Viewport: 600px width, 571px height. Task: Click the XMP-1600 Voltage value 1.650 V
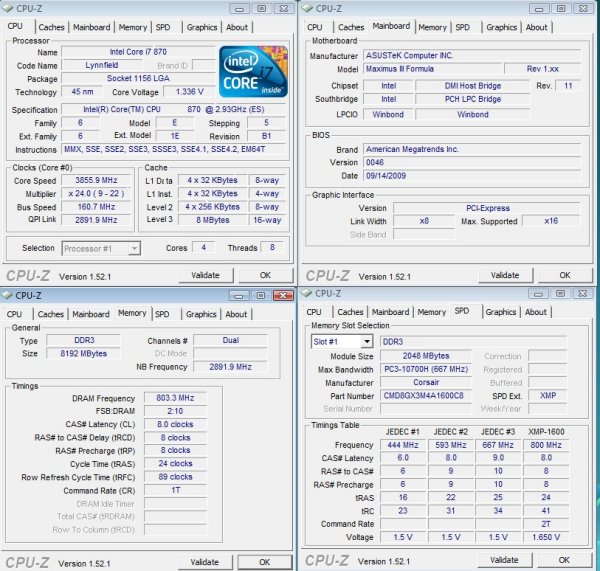coord(546,537)
